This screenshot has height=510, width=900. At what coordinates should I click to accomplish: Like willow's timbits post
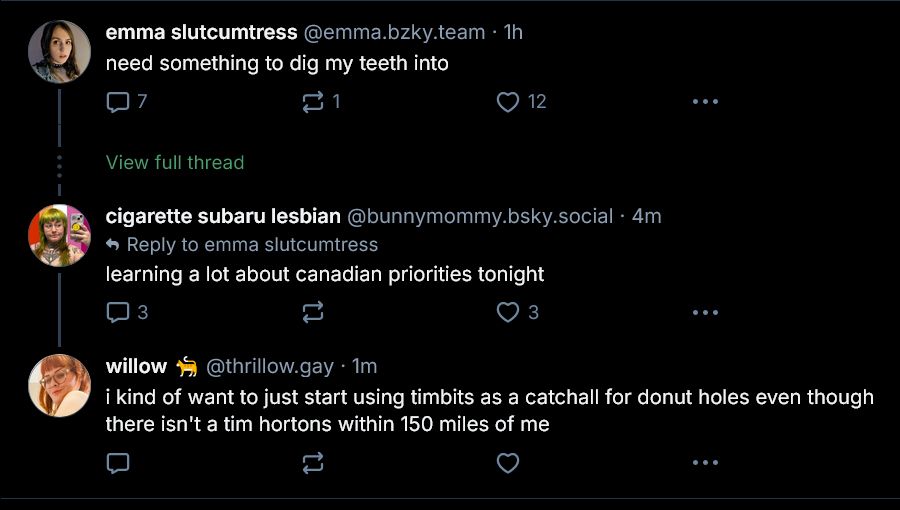tap(507, 462)
